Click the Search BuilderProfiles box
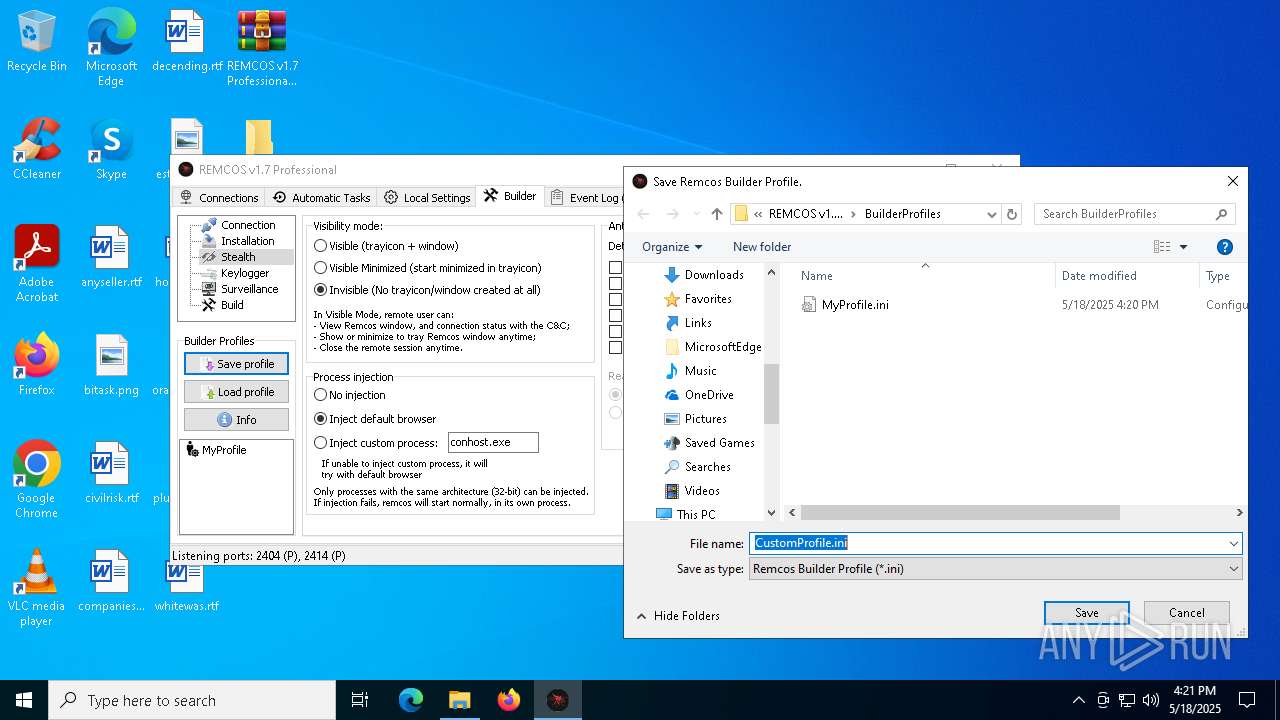The width and height of the screenshot is (1280, 720). (x=1135, y=214)
